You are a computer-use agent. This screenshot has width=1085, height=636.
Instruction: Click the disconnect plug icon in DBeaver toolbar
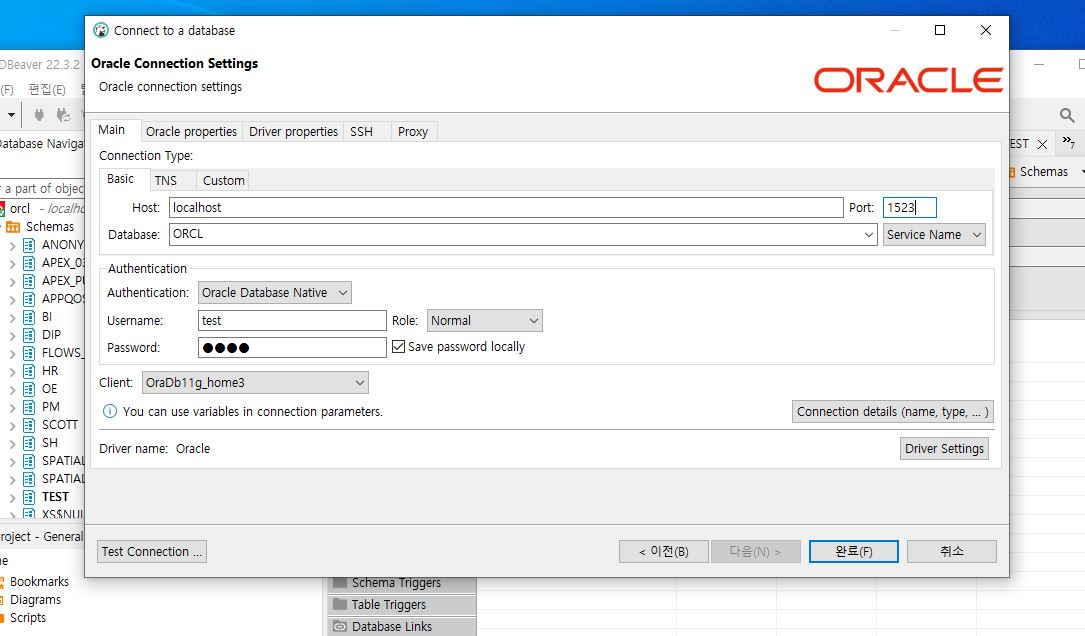click(x=64, y=115)
